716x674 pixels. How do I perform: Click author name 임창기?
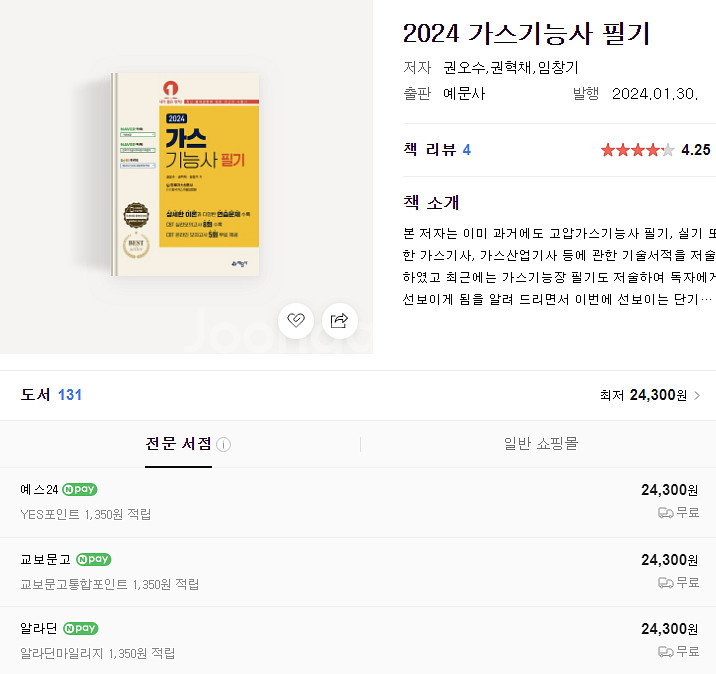(558, 68)
